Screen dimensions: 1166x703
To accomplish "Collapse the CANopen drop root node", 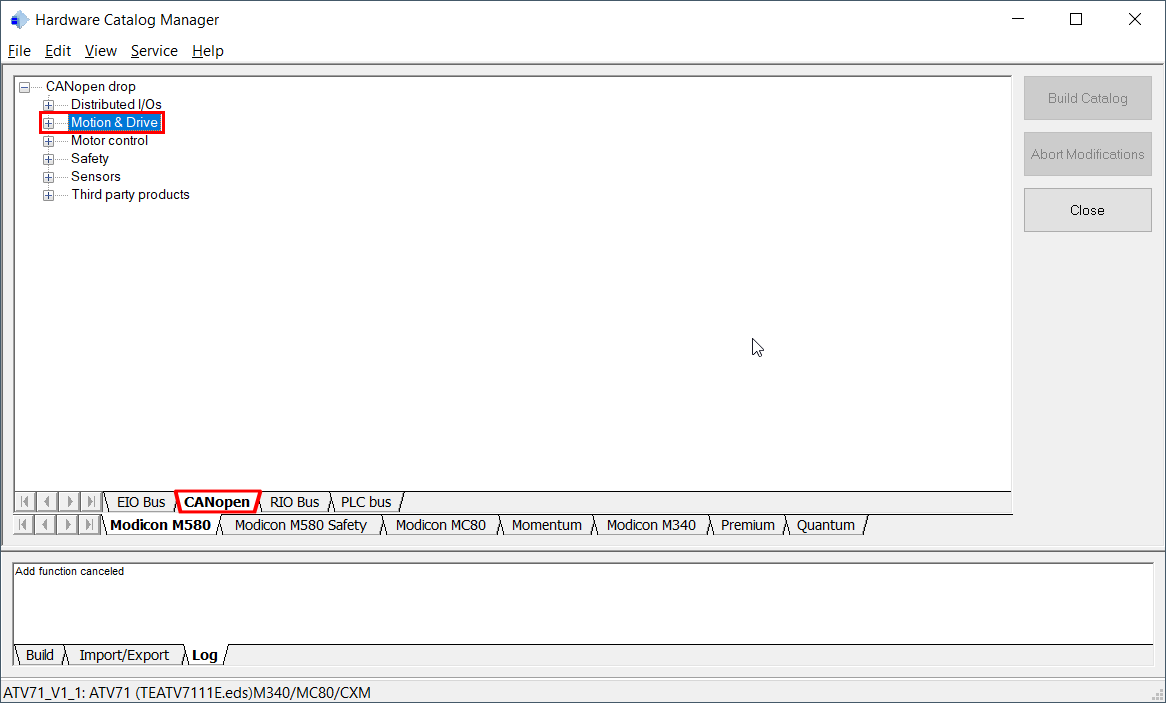I will pos(25,87).
